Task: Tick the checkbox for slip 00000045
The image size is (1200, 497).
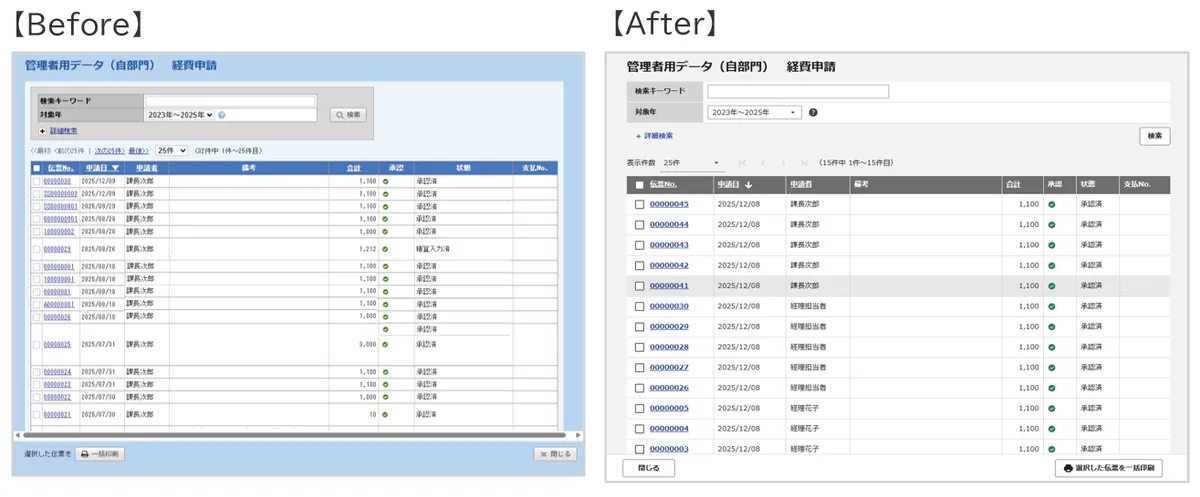Action: point(639,204)
